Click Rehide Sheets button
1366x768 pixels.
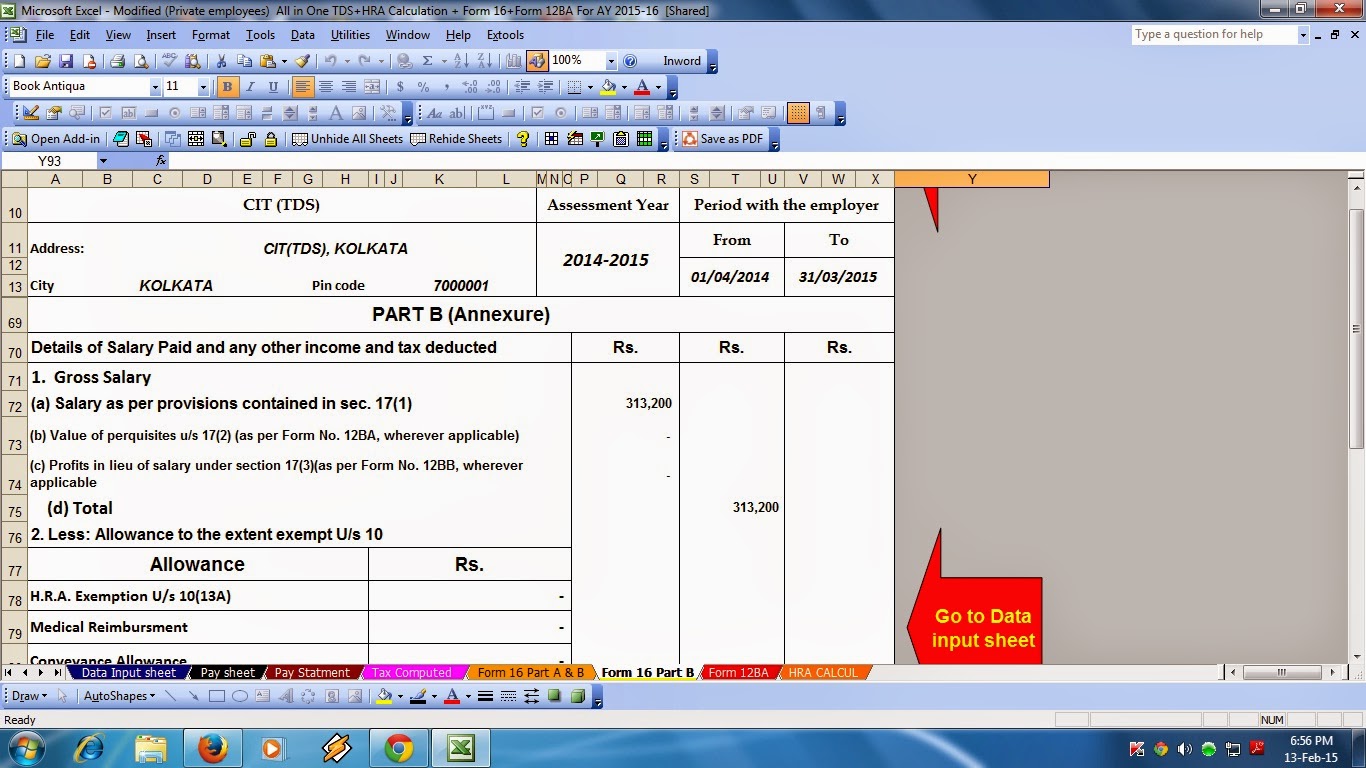click(456, 139)
